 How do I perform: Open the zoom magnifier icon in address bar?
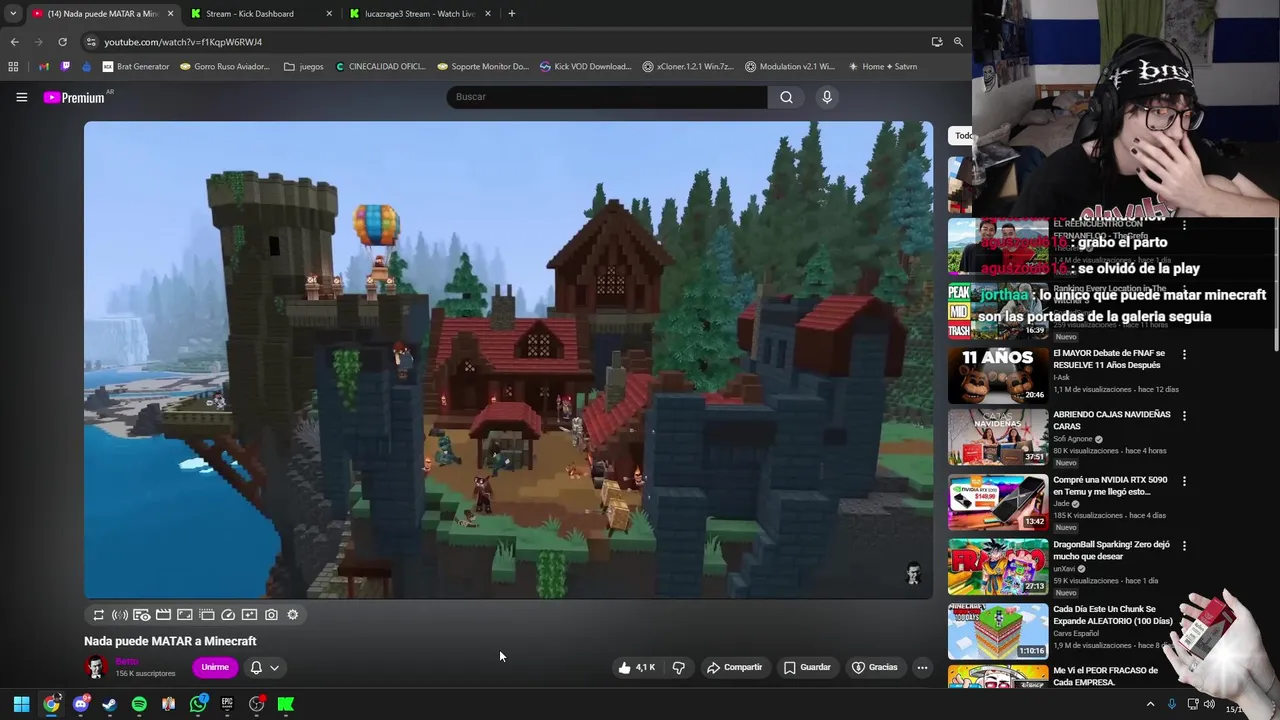click(958, 42)
